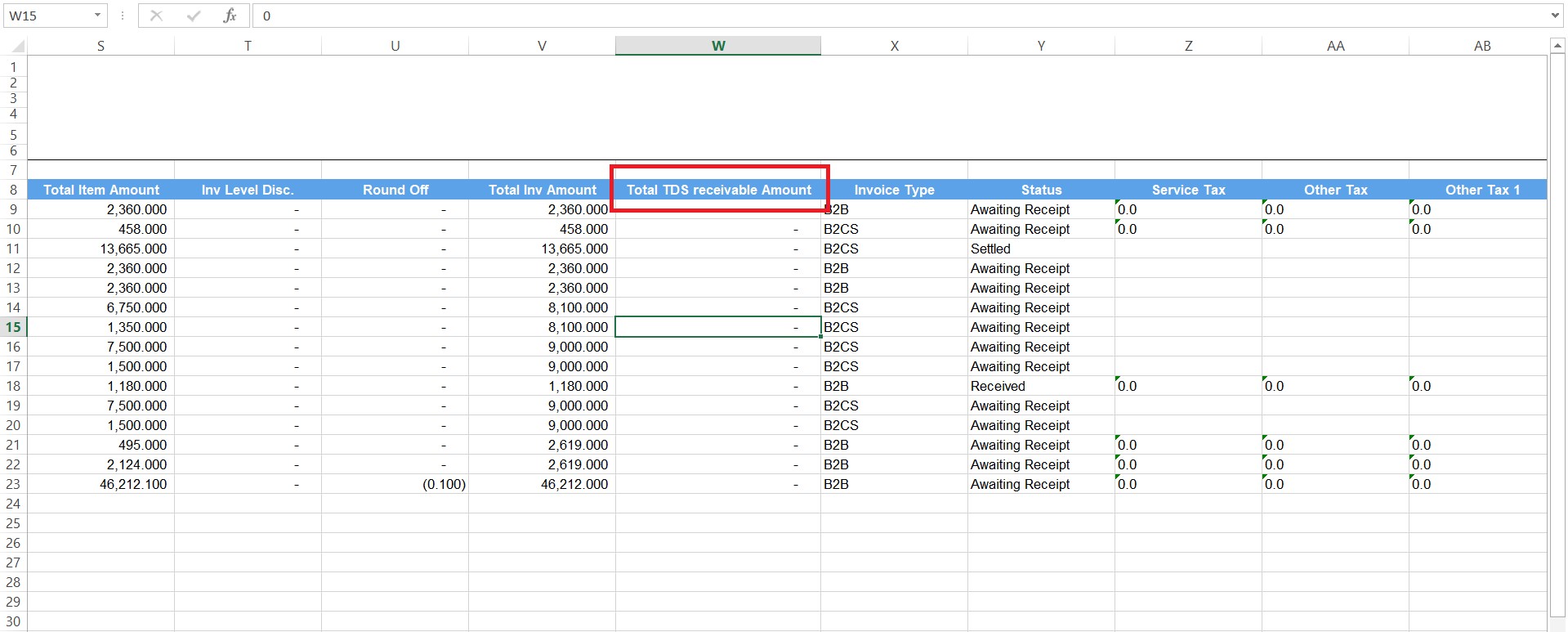
Task: Select column Z header
Action: pyautogui.click(x=1188, y=46)
